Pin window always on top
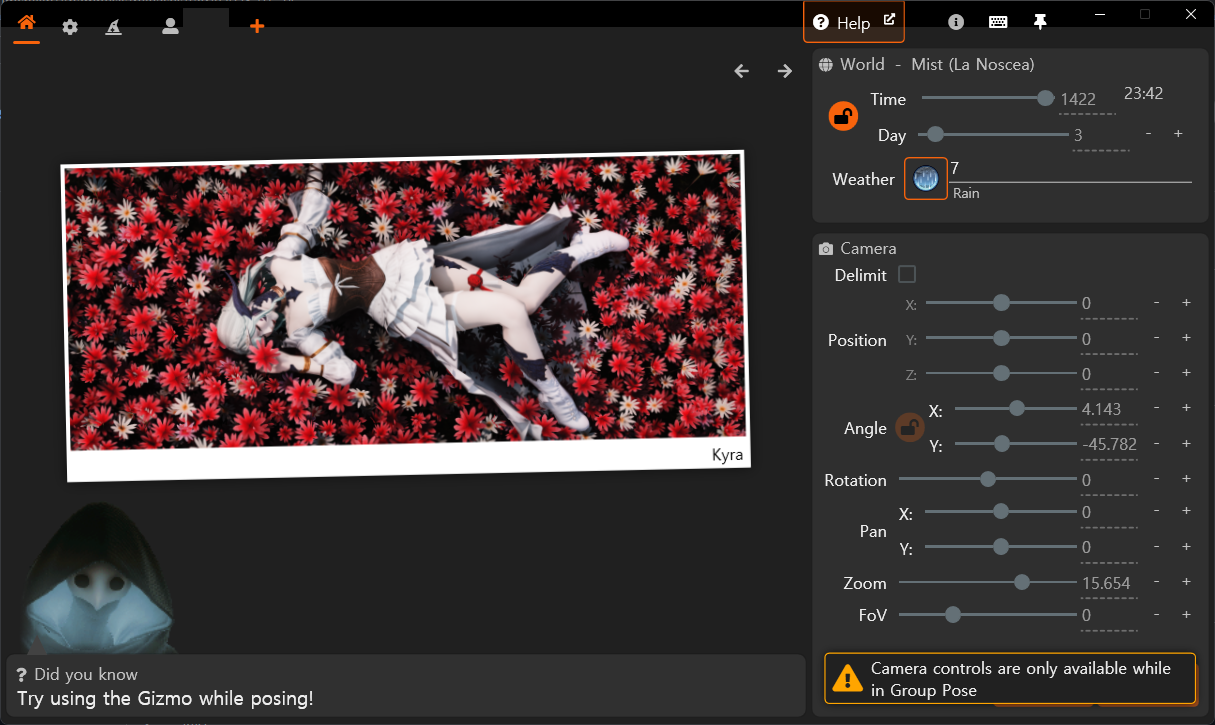Viewport: 1215px width, 725px height. click(x=1040, y=22)
